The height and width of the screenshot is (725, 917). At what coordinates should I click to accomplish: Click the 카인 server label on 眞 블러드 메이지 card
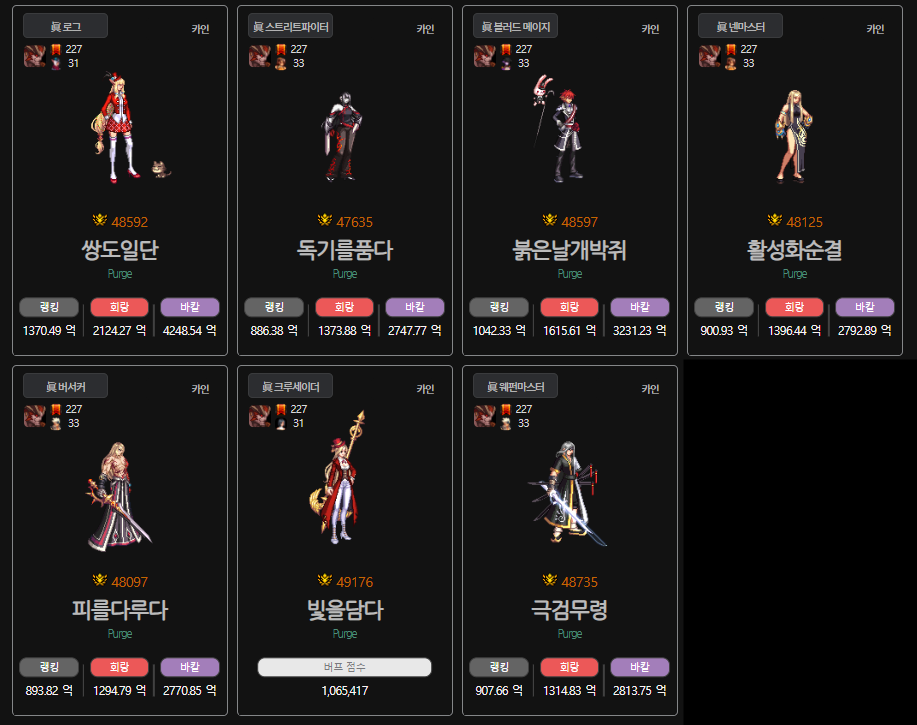[650, 29]
